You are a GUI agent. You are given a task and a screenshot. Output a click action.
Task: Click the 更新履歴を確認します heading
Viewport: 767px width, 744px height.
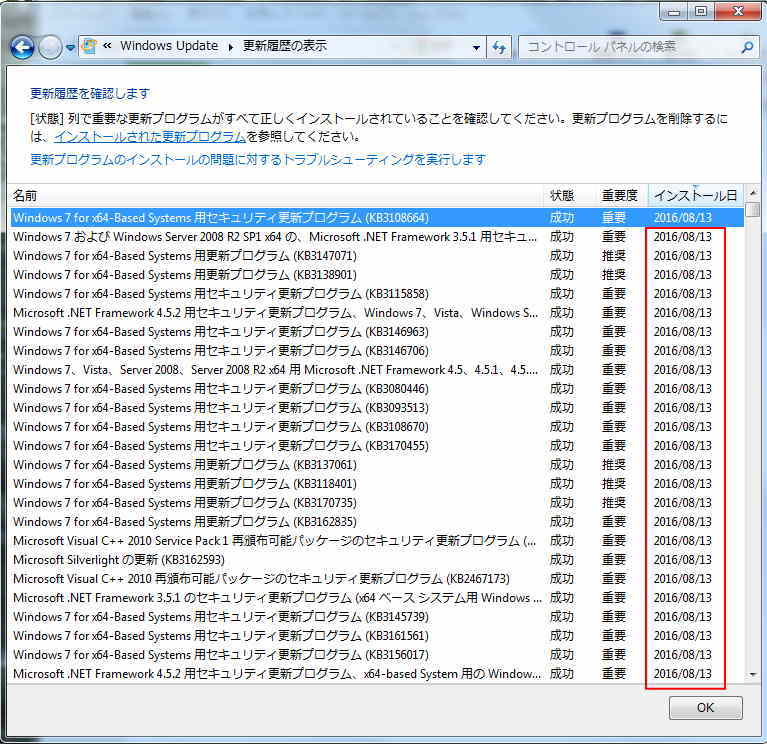(x=90, y=93)
